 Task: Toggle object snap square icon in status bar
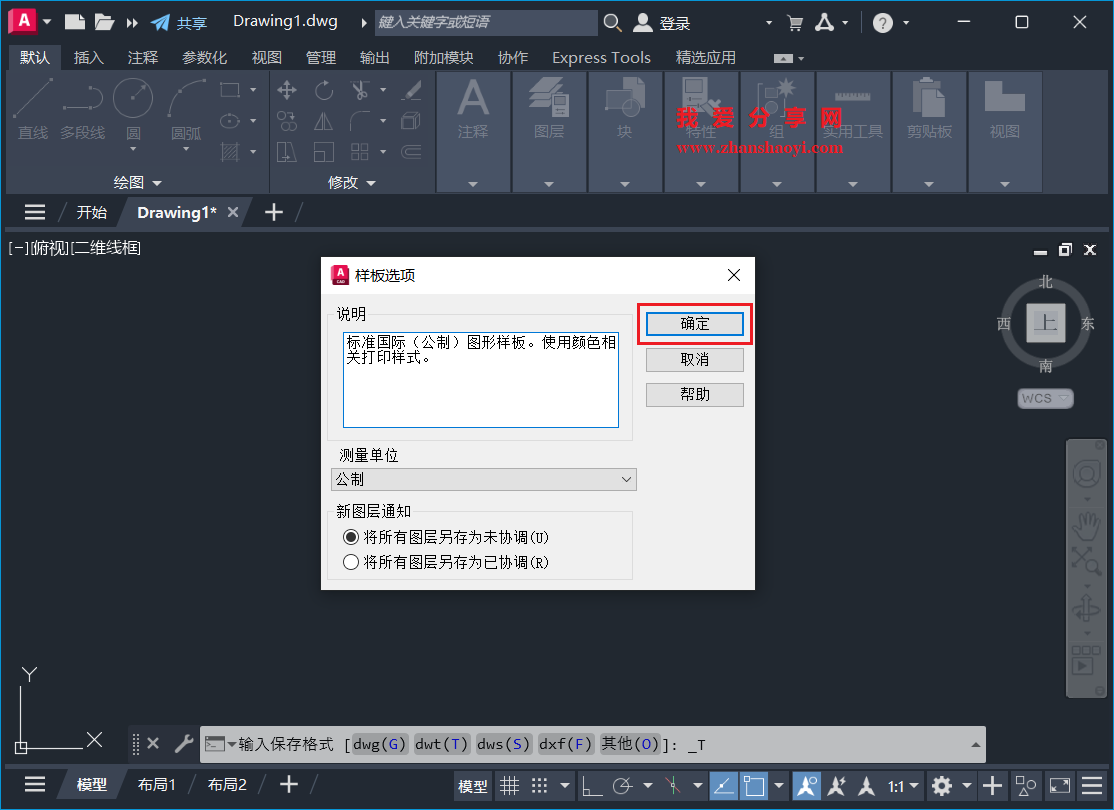(754, 786)
